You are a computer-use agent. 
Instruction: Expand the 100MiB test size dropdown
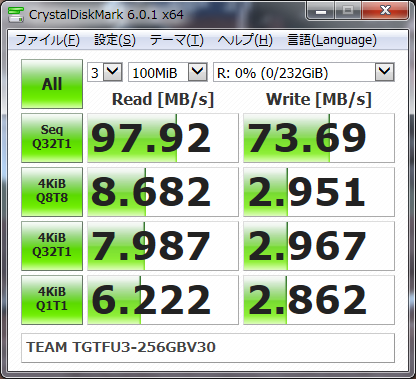click(x=197, y=72)
